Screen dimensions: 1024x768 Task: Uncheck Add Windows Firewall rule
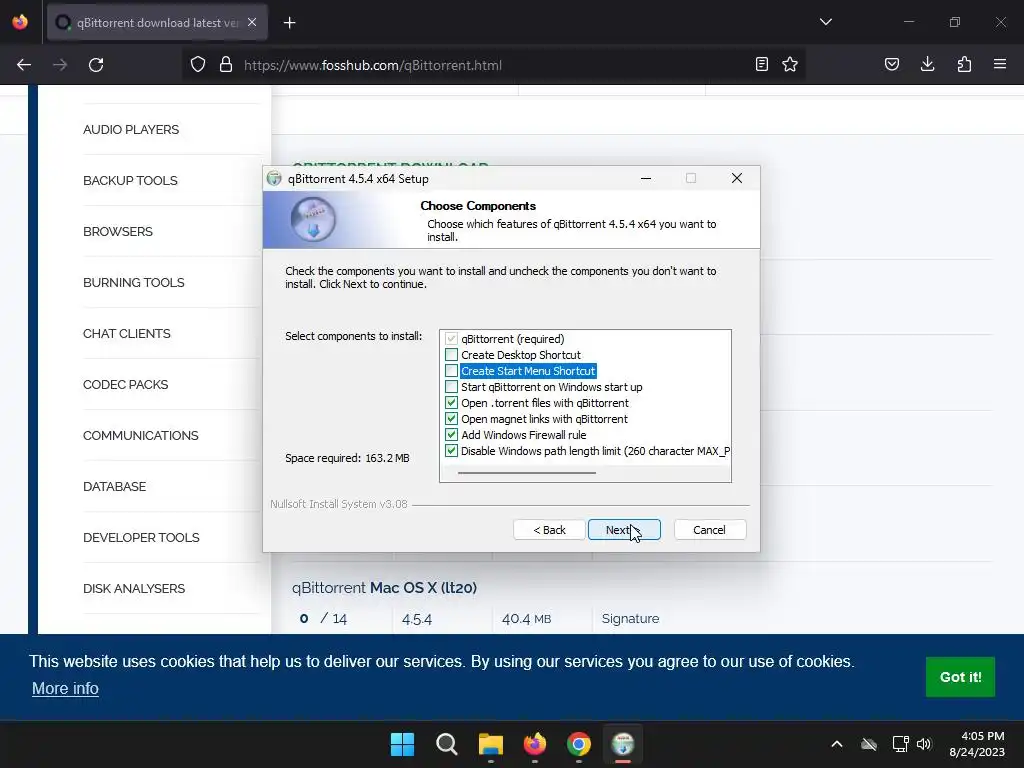451,435
